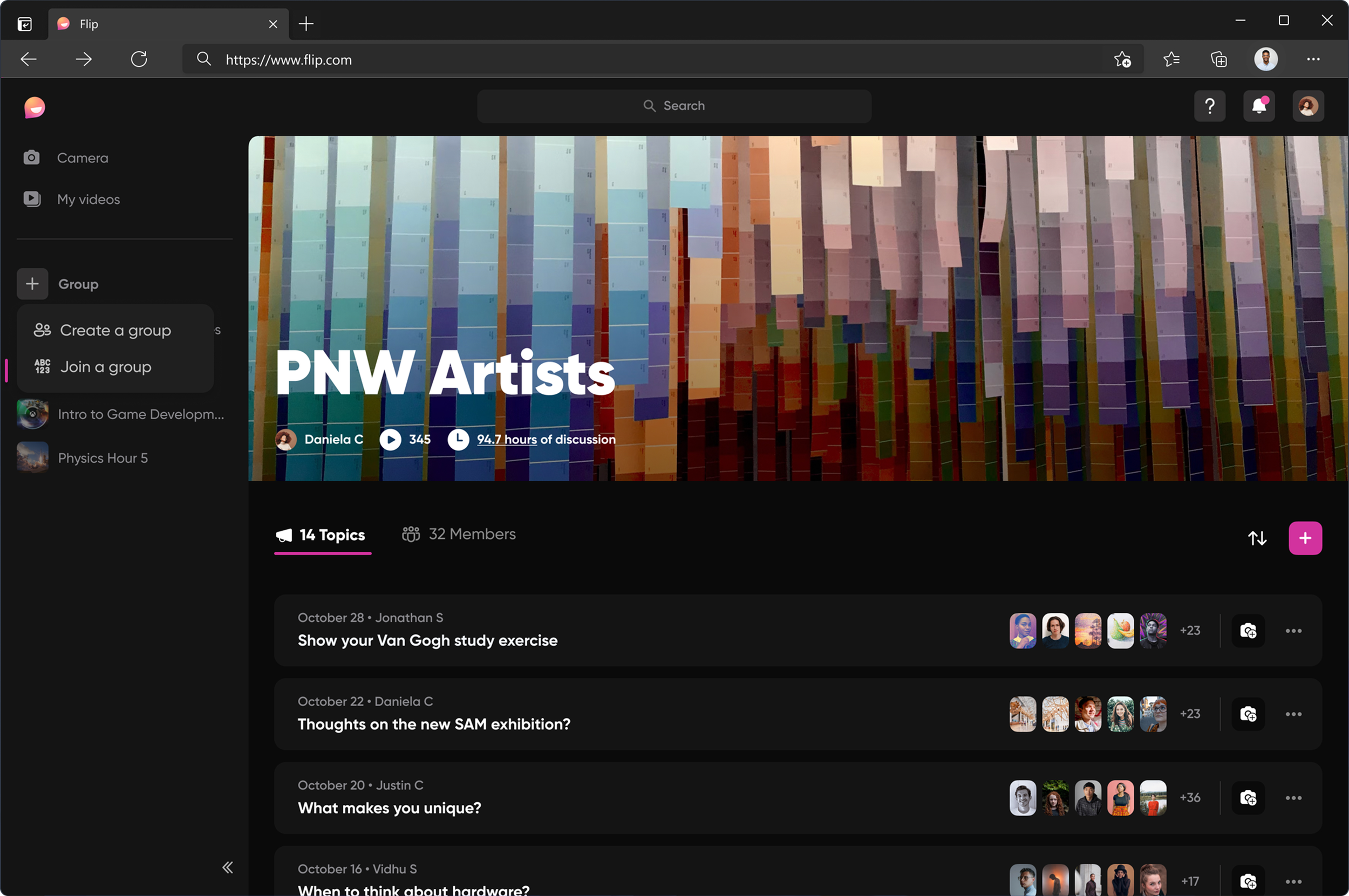The width and height of the screenshot is (1349, 896).
Task: Select Join a group menu entry
Action: tap(106, 367)
